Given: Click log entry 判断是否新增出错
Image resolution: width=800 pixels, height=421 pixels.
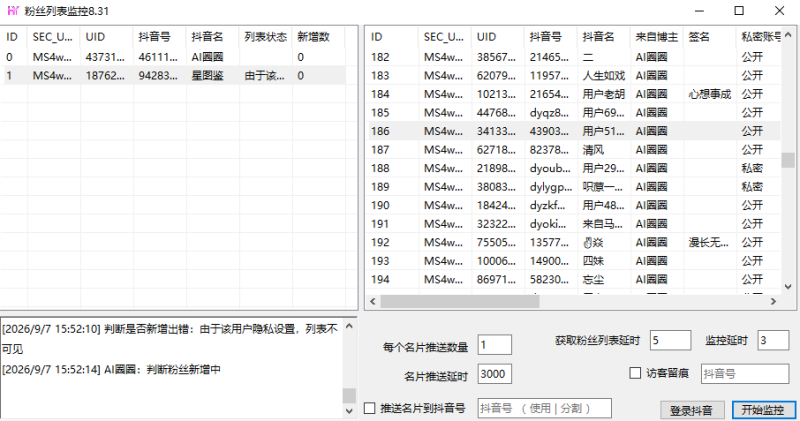Looking at the screenshot, I should (x=170, y=339).
